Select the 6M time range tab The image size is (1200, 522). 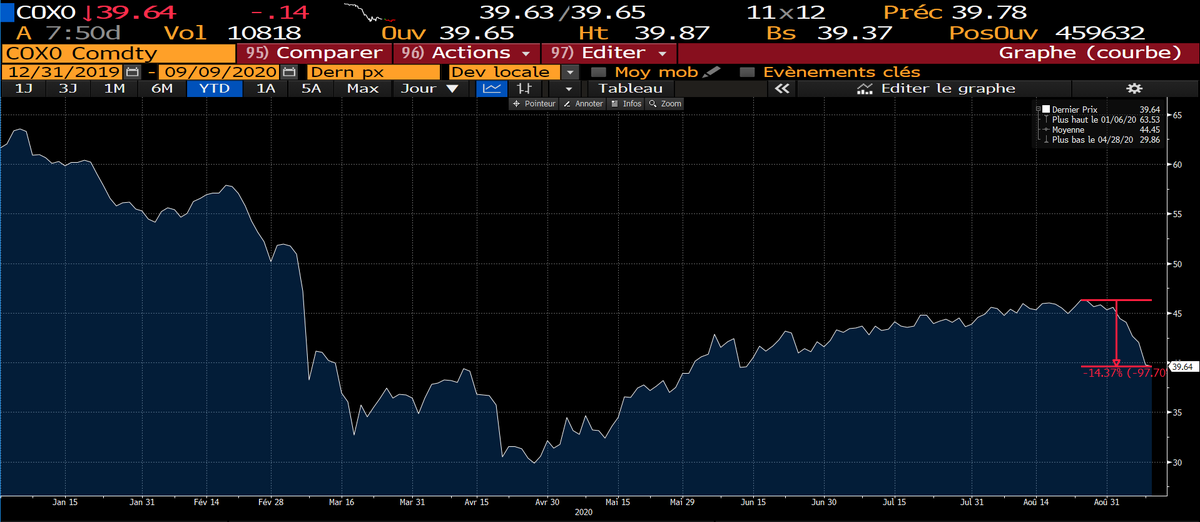click(161, 89)
